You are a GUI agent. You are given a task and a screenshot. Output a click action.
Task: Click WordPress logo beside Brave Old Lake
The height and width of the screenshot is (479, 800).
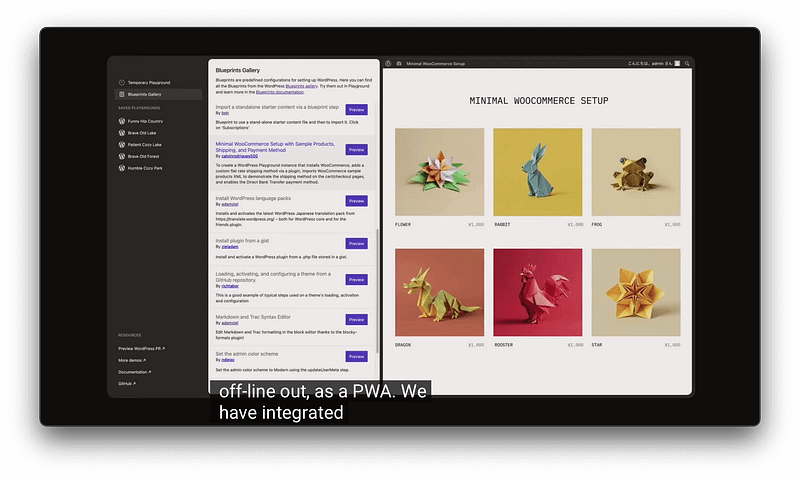point(121,133)
